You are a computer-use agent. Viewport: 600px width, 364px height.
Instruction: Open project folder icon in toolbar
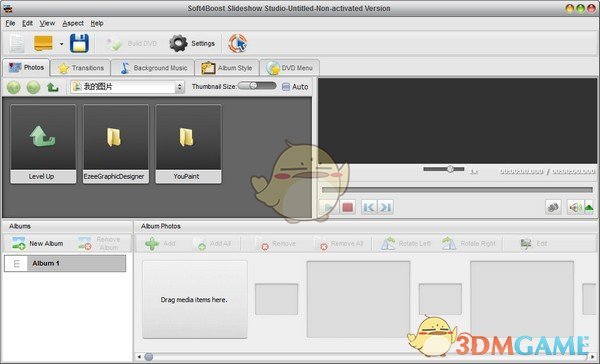click(x=43, y=43)
